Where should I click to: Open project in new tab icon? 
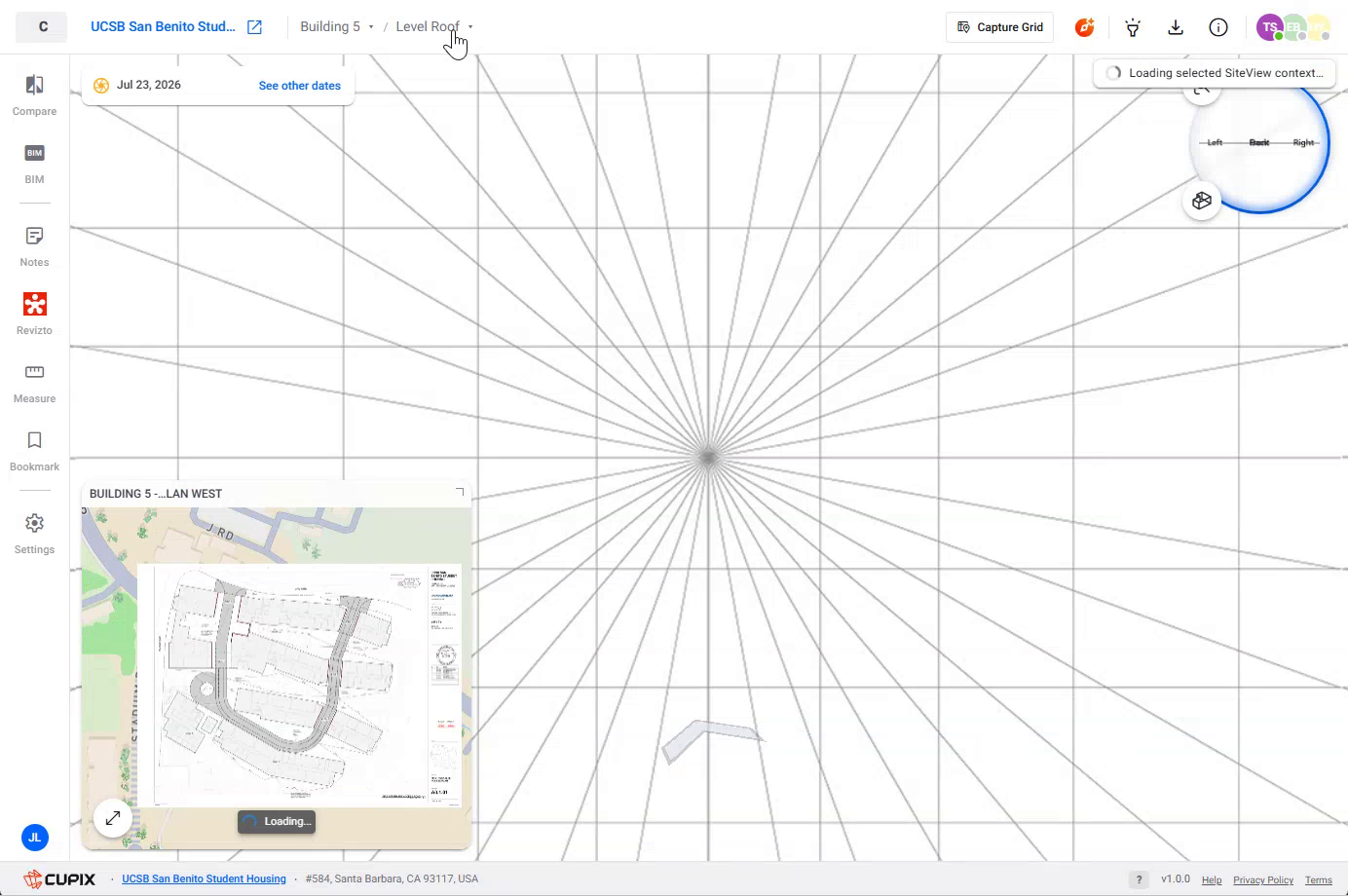coord(254,27)
